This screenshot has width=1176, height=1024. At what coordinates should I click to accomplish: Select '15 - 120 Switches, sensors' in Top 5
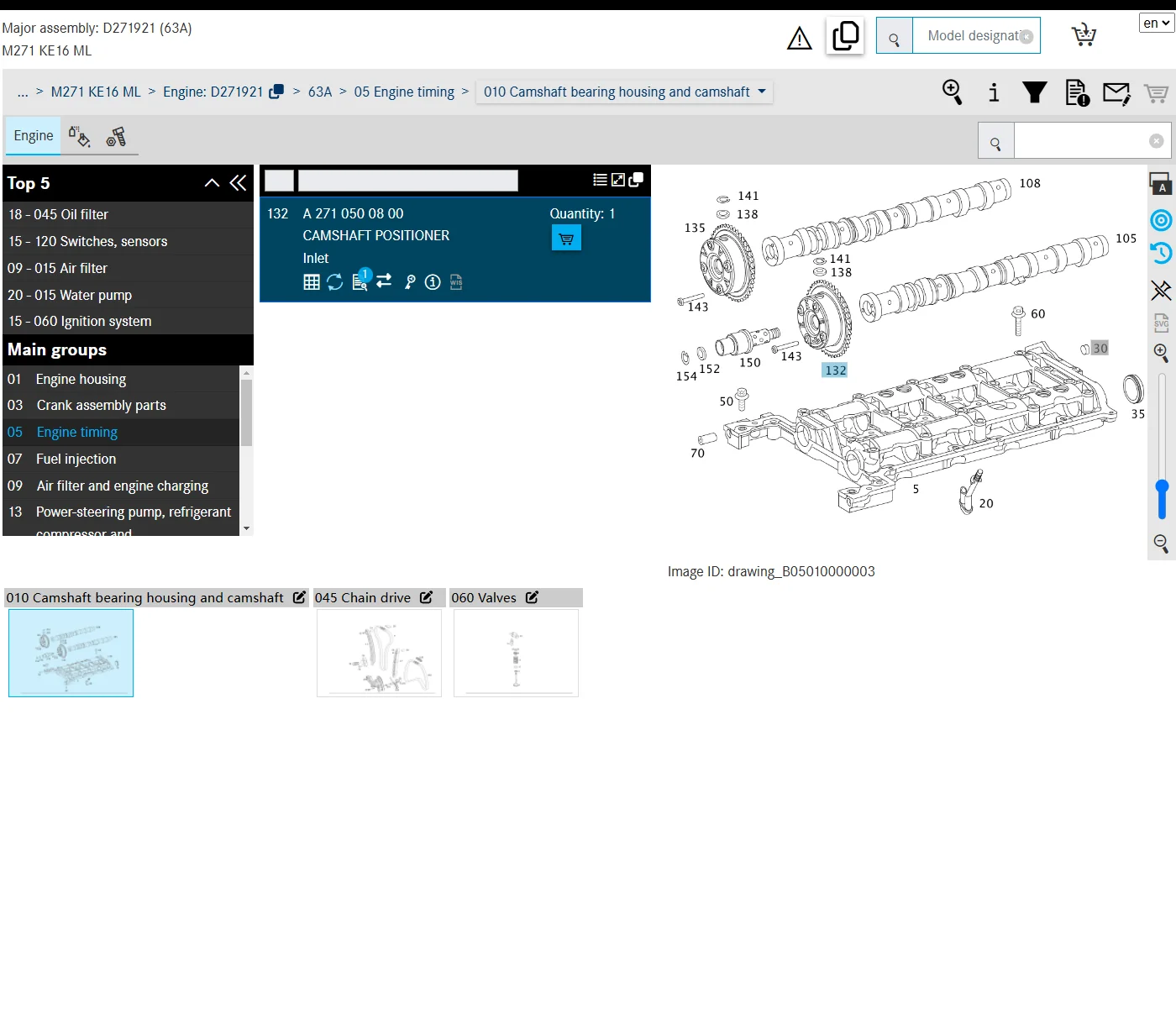129,241
